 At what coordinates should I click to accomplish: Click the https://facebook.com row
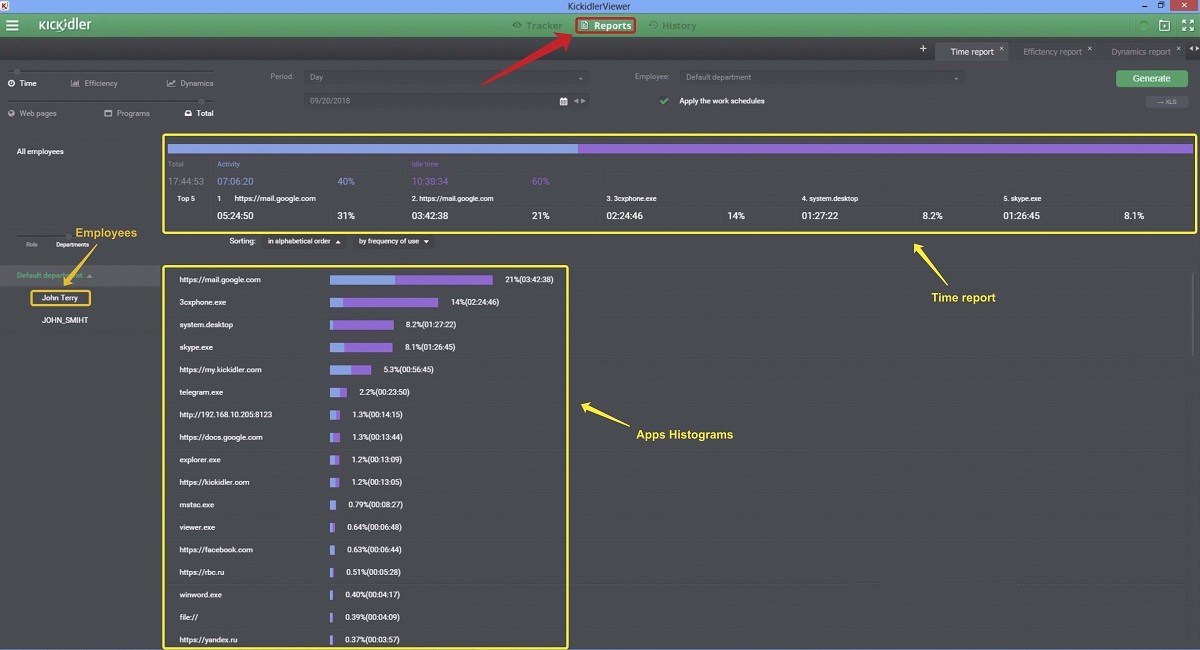point(365,550)
